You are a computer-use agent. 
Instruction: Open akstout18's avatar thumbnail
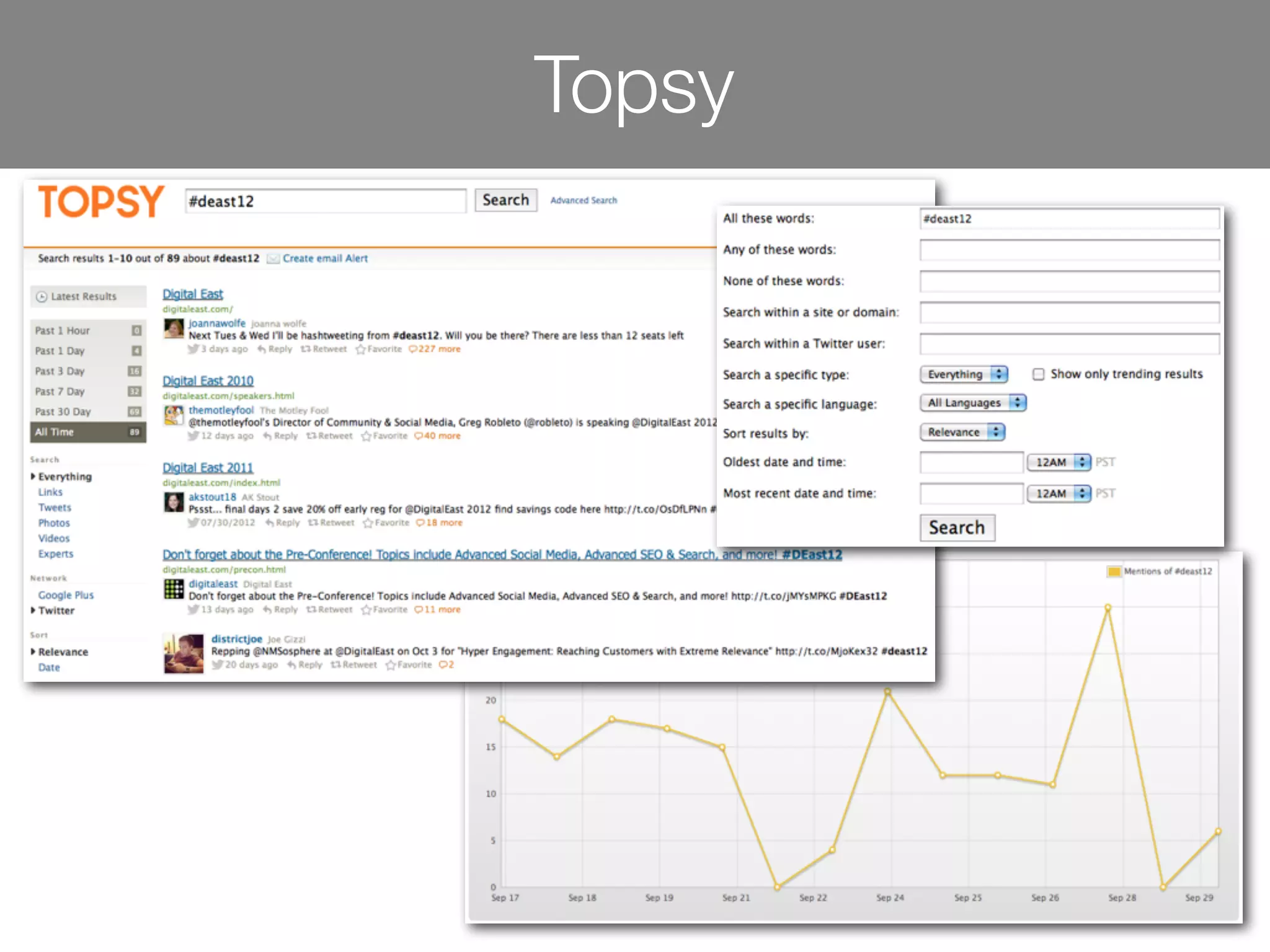point(174,502)
